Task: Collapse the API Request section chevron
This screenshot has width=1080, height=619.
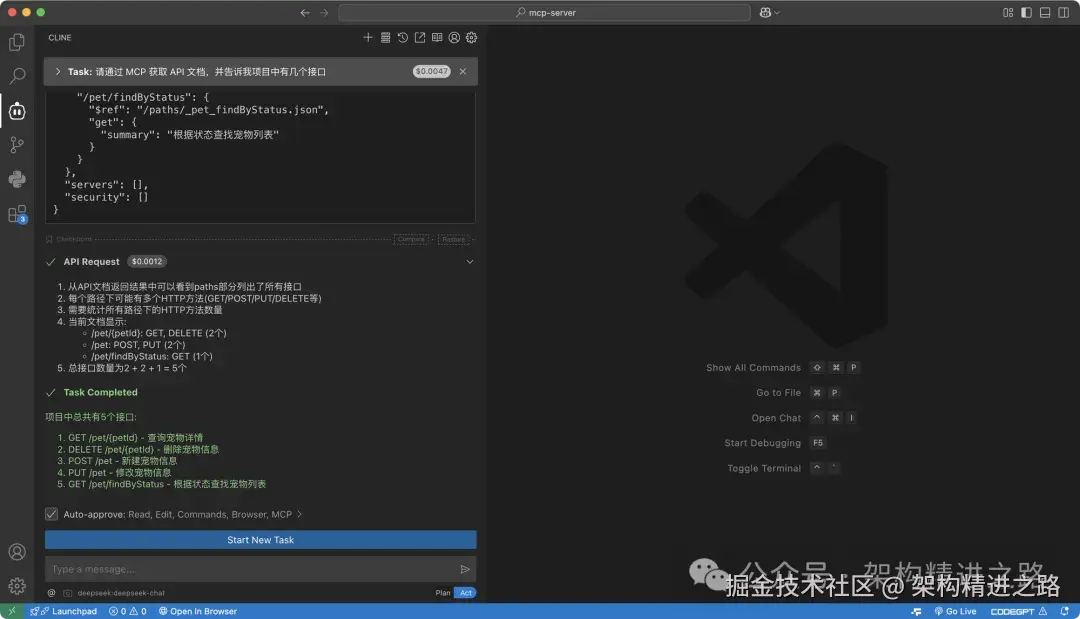Action: 470,262
